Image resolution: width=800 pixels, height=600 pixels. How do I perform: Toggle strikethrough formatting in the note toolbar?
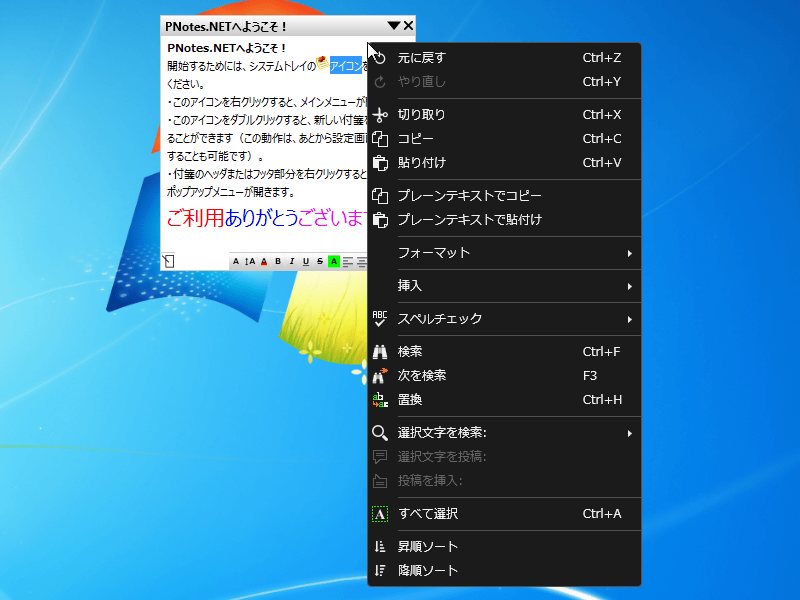pyautogui.click(x=320, y=262)
